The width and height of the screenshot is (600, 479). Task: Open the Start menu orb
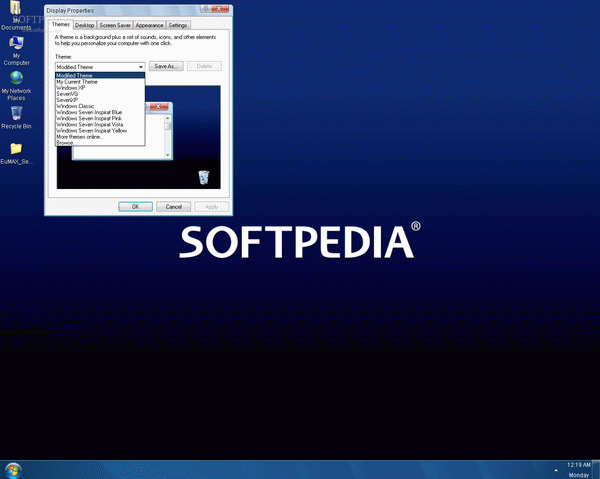13,471
